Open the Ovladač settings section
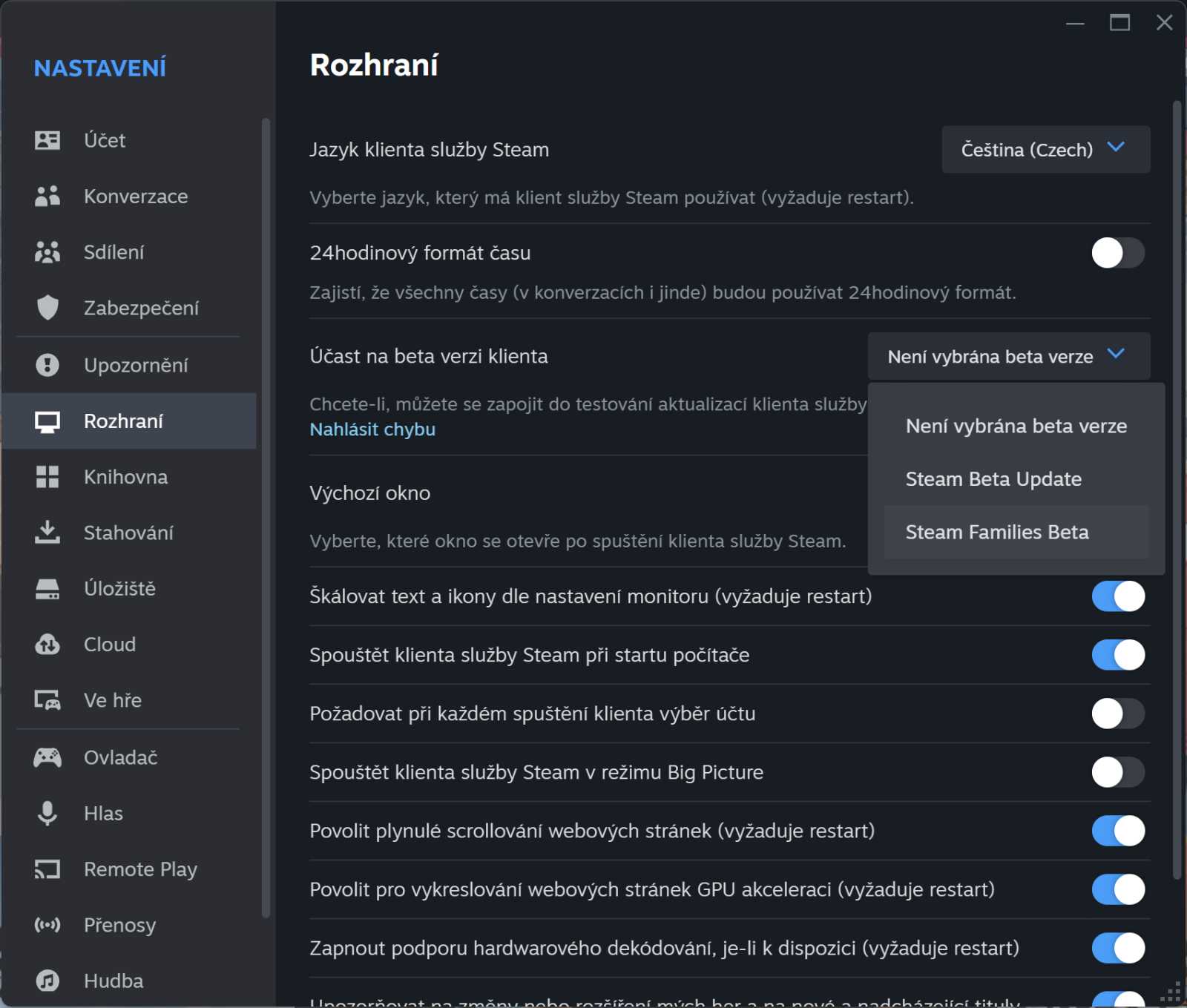 click(x=129, y=757)
